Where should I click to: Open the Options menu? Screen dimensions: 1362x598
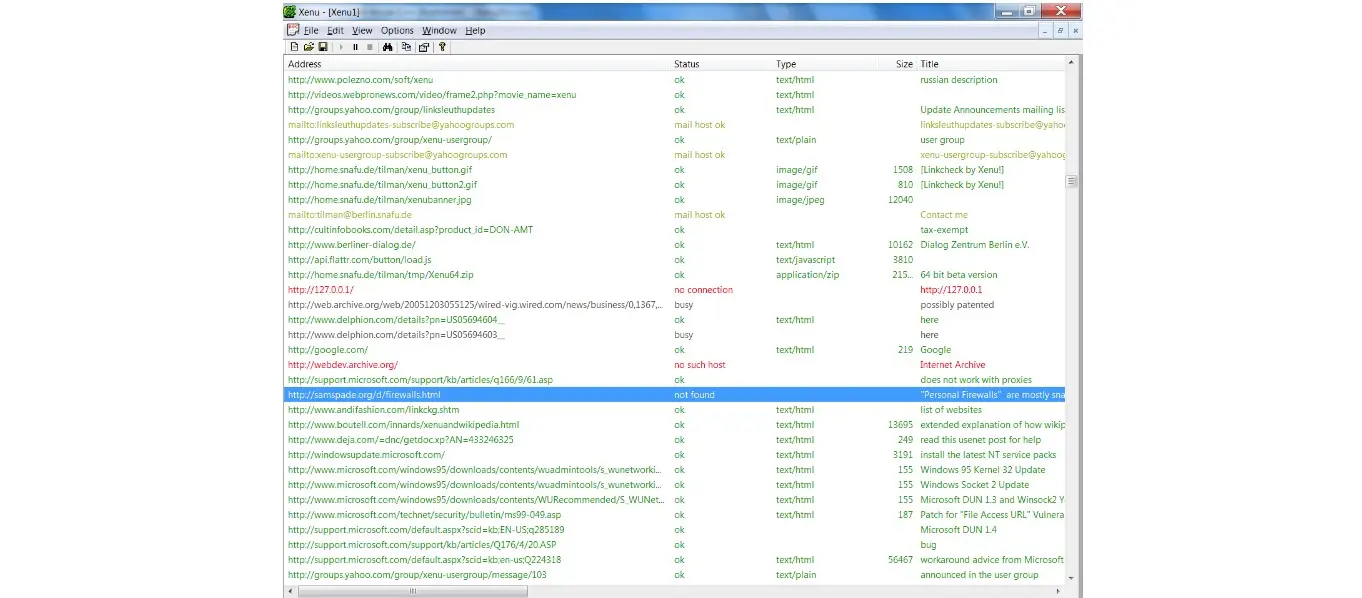[x=397, y=31]
